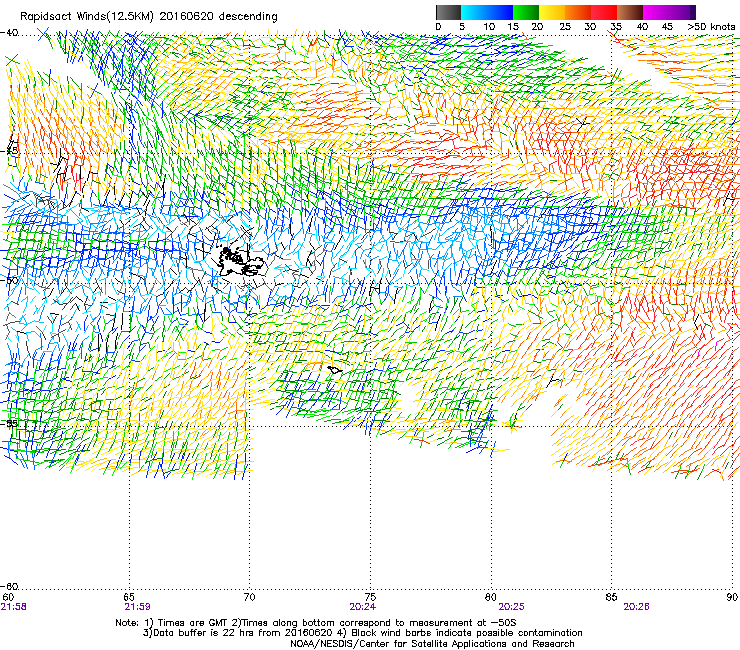Image resolution: width=740 pixels, height=650 pixels.
Task: Click the '-60' latitude axis label
Action: [x=10, y=587]
